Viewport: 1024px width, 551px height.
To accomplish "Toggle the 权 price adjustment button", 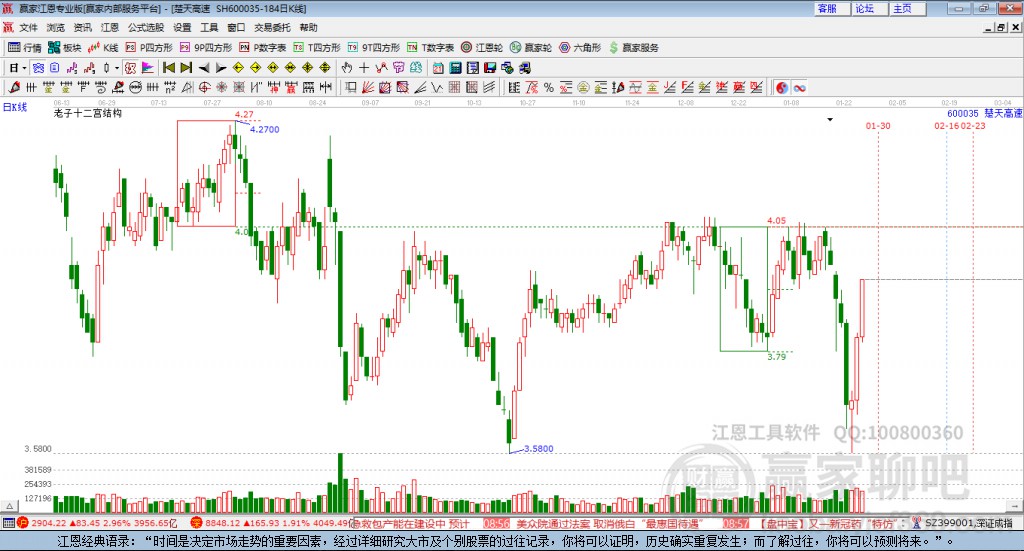I will click(130, 68).
